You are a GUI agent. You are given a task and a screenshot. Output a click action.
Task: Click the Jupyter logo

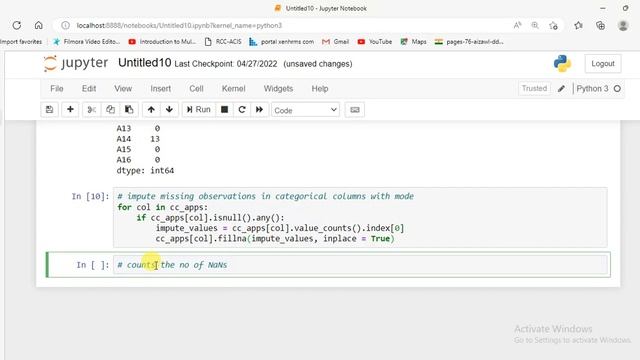click(x=76, y=63)
